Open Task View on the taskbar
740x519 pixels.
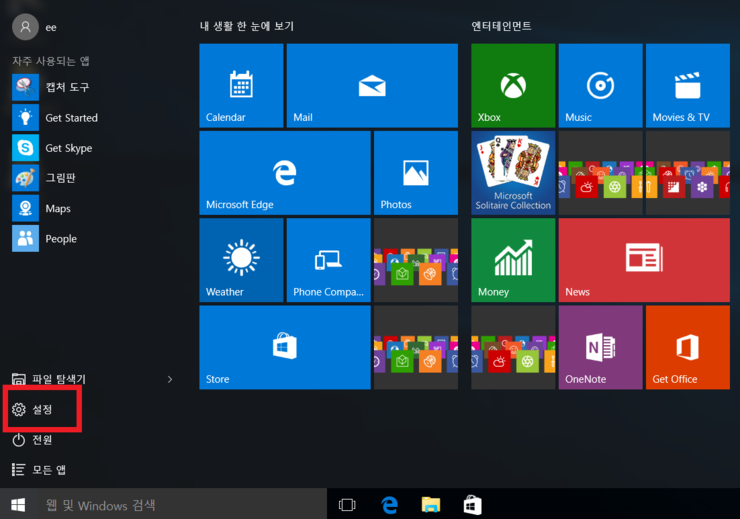click(347, 505)
